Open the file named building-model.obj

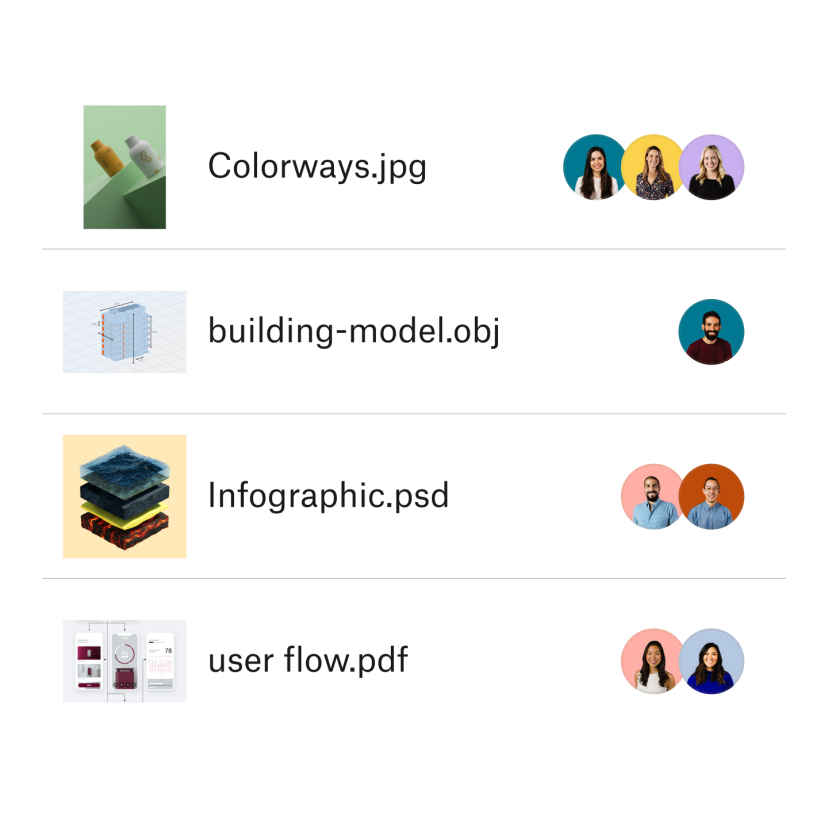click(x=355, y=331)
